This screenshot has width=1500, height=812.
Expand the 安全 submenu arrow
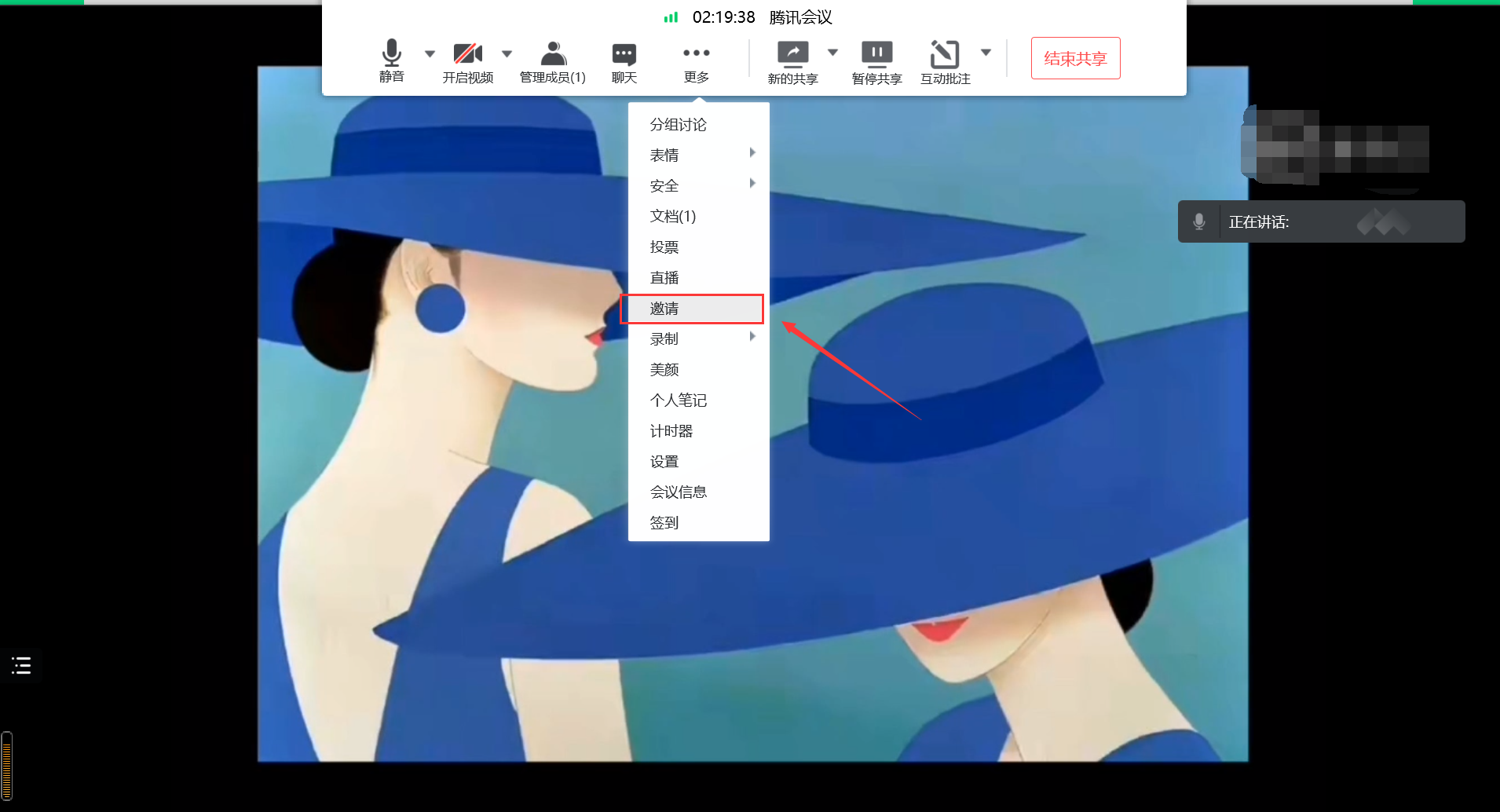[x=752, y=183]
